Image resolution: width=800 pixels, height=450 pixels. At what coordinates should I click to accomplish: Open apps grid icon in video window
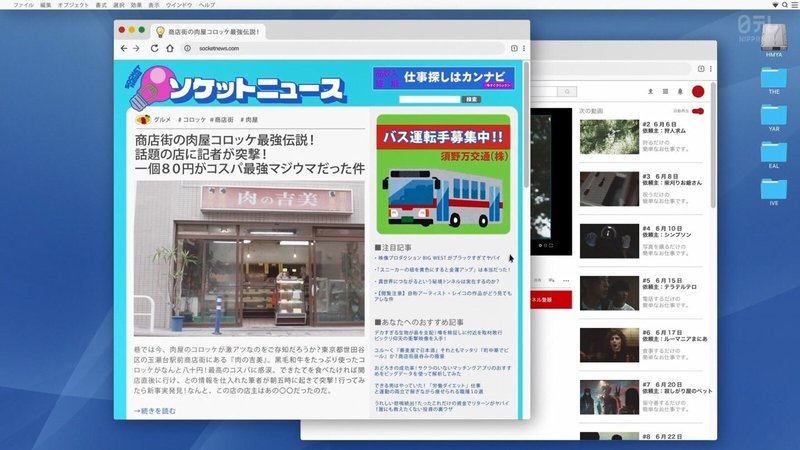pyautogui.click(x=665, y=91)
